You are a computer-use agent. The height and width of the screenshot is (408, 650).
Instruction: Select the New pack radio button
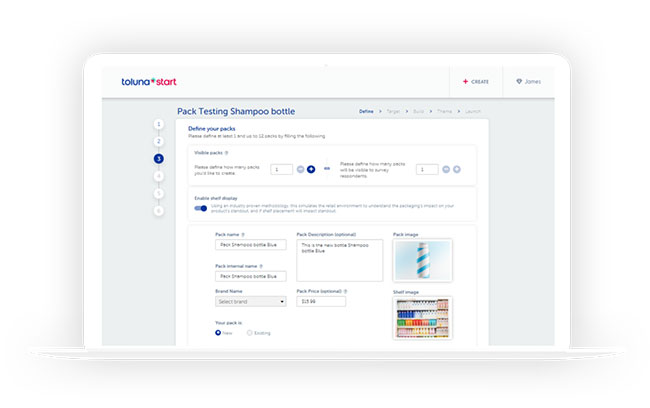[219, 332]
